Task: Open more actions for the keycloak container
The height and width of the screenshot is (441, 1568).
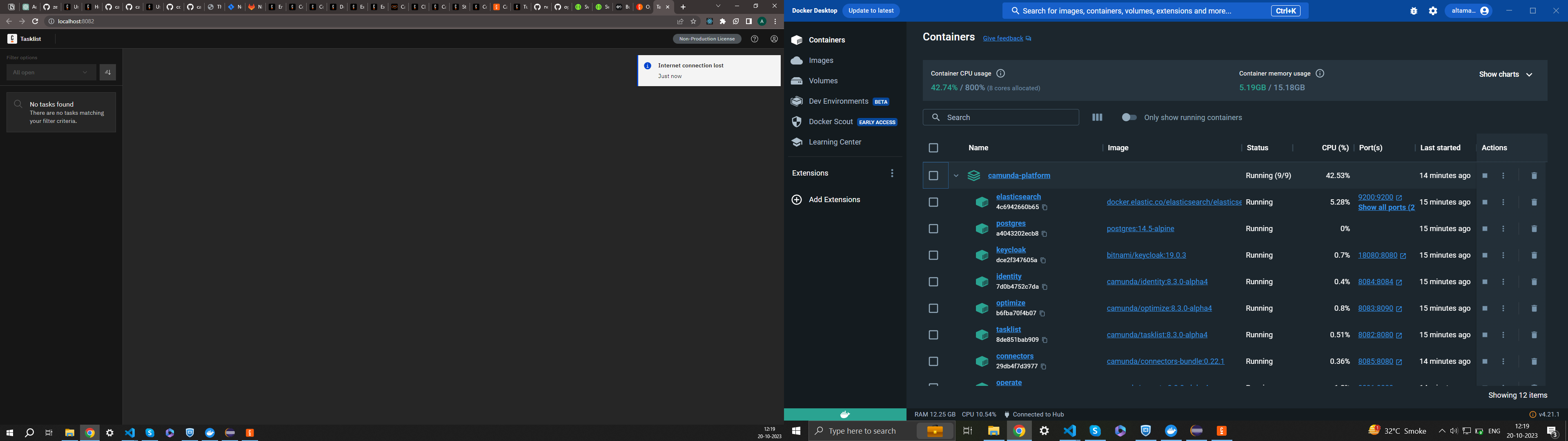Action: tap(1503, 255)
